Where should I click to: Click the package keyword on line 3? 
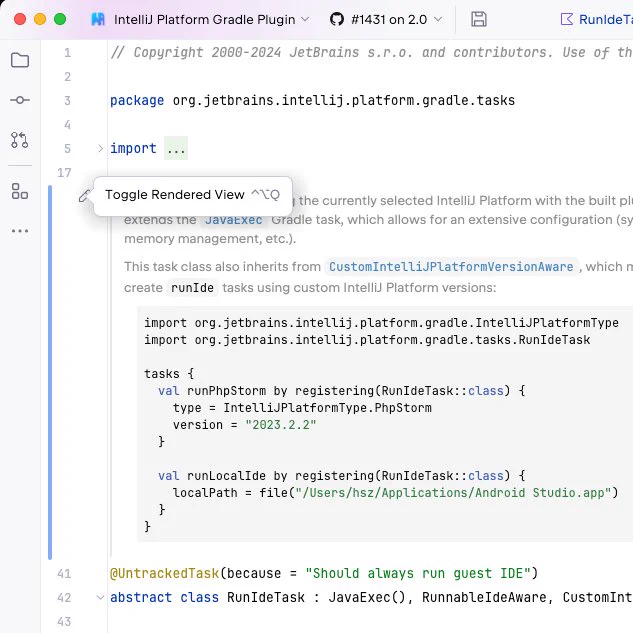click(x=137, y=101)
